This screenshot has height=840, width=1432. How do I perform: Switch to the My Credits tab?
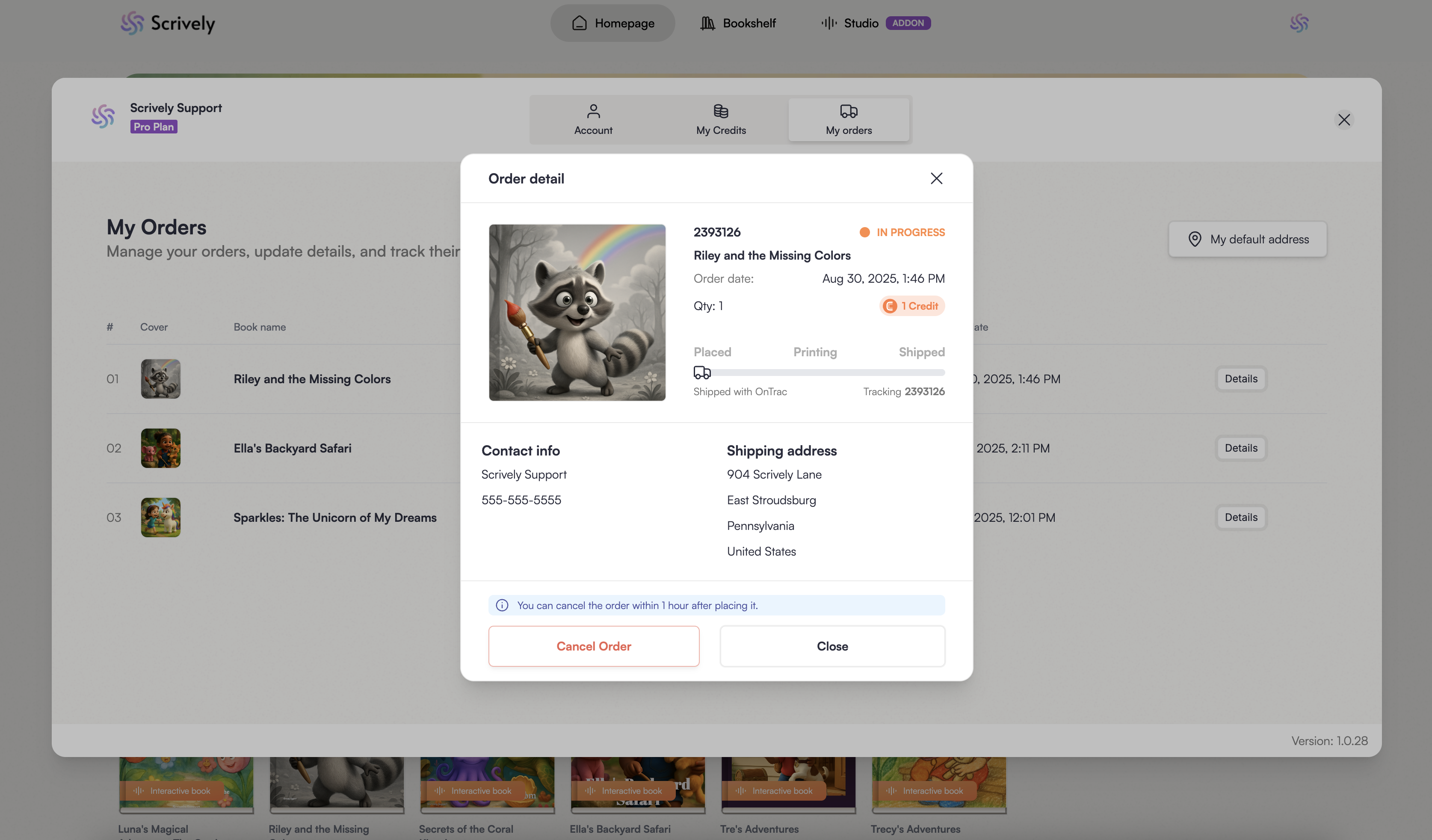tap(721, 119)
